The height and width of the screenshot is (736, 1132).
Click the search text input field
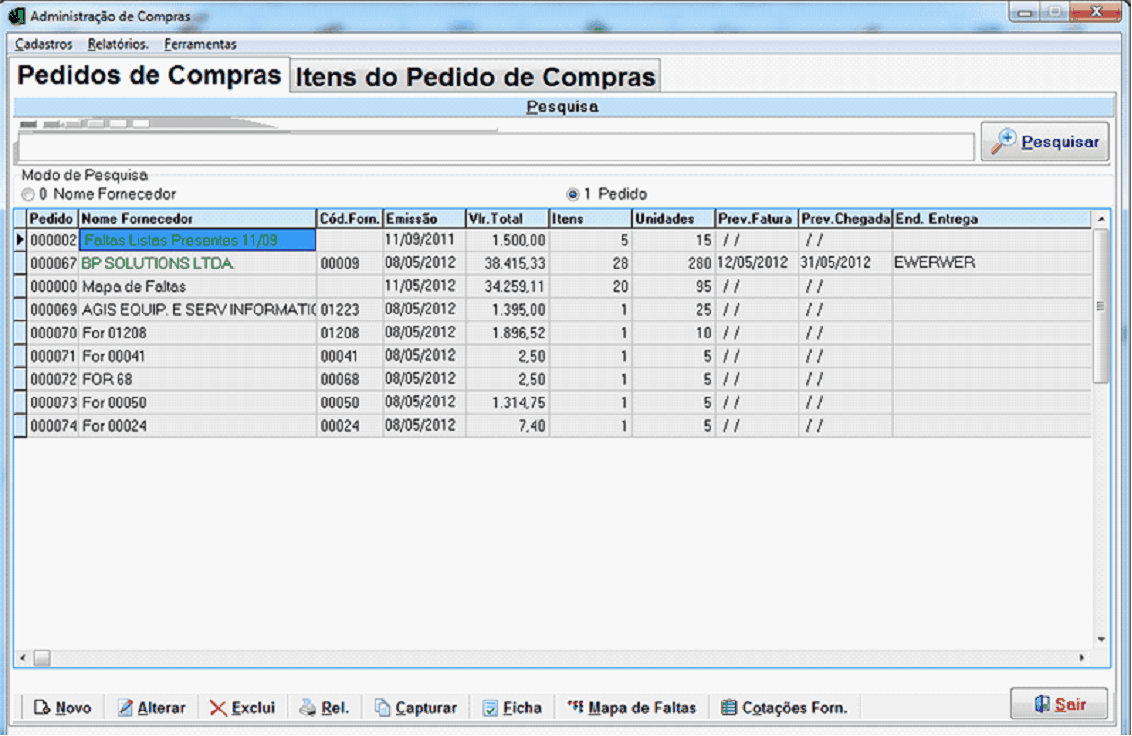coord(495,147)
